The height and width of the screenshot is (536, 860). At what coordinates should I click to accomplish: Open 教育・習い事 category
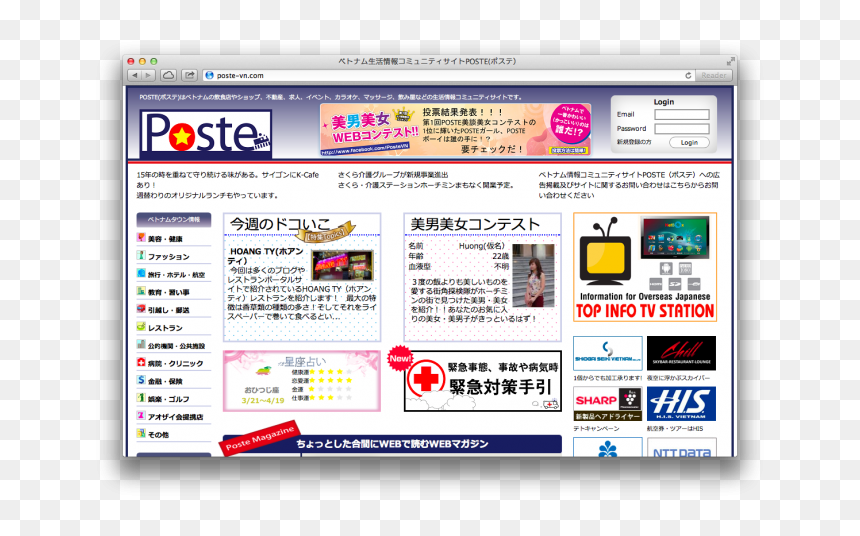[x=168, y=292]
